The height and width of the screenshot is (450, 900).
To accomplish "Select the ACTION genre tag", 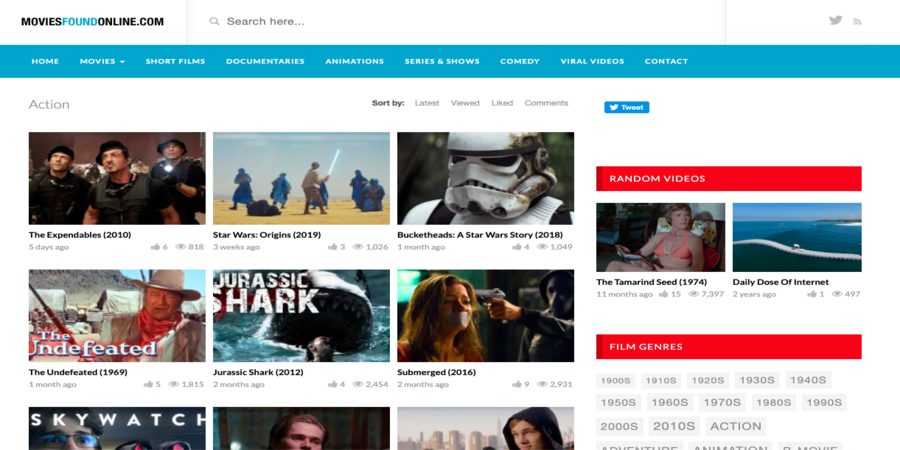I will click(736, 426).
